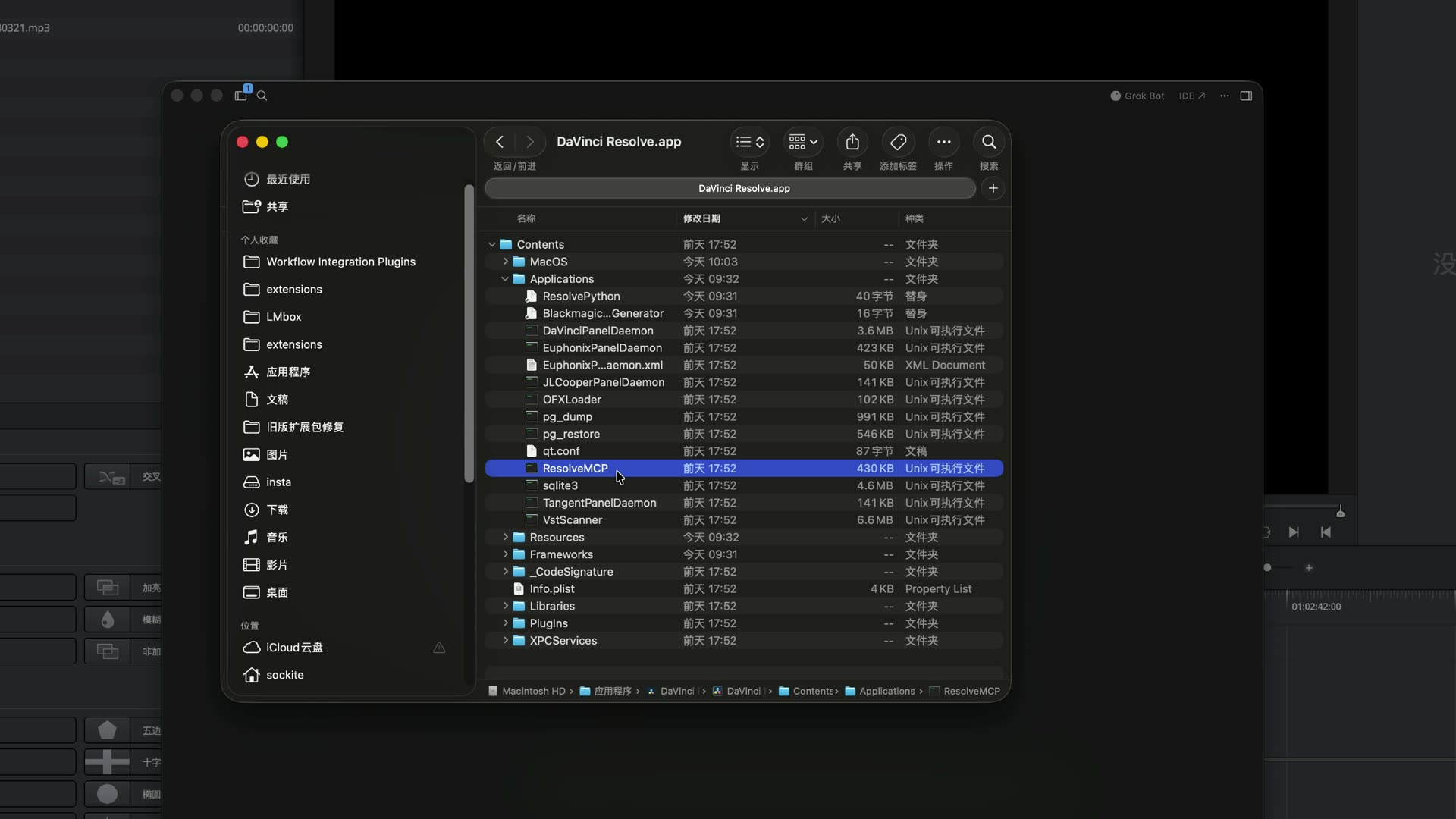Select the DaVinci Resolve.app tab
The height and width of the screenshot is (819, 1456).
pos(730,188)
